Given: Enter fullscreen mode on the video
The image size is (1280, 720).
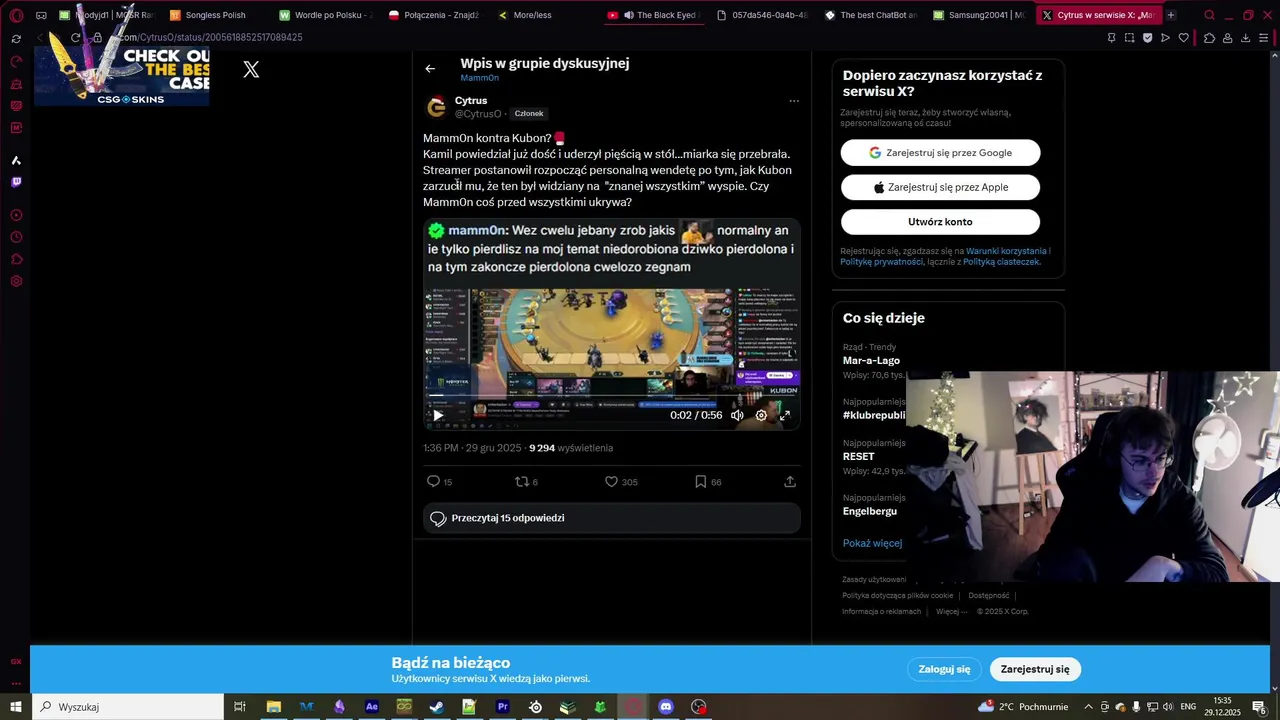Looking at the screenshot, I should 785,415.
